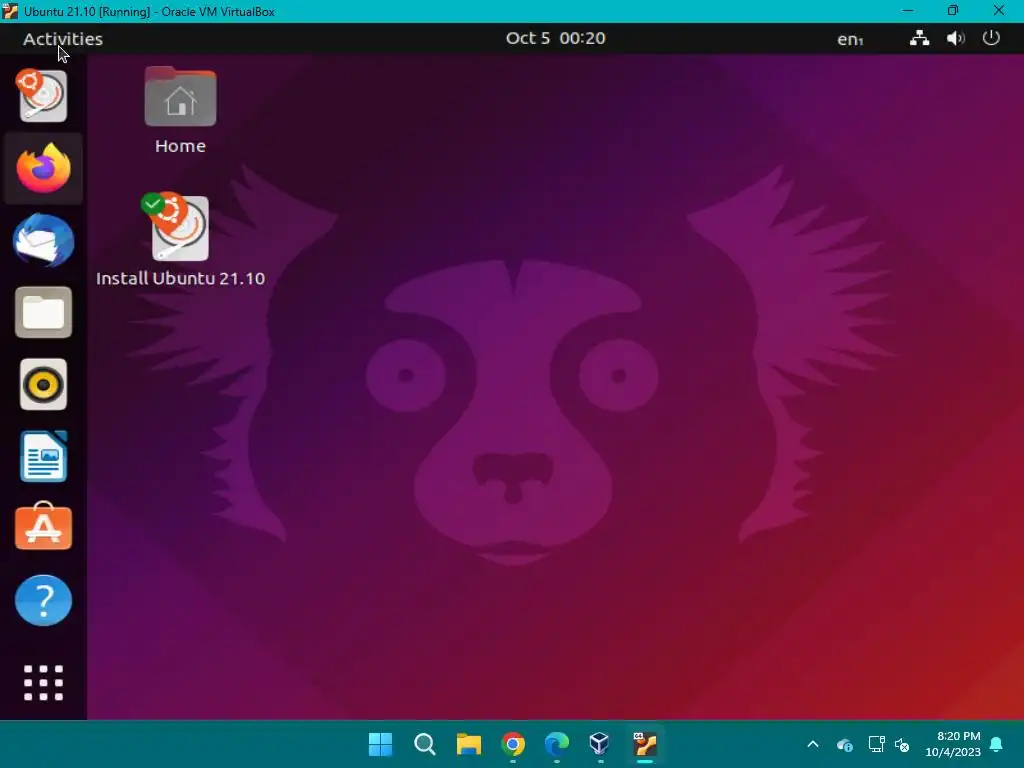Viewport: 1024px width, 768px height.
Task: Click the VirtualBox window title bar icon
Action: (10, 11)
